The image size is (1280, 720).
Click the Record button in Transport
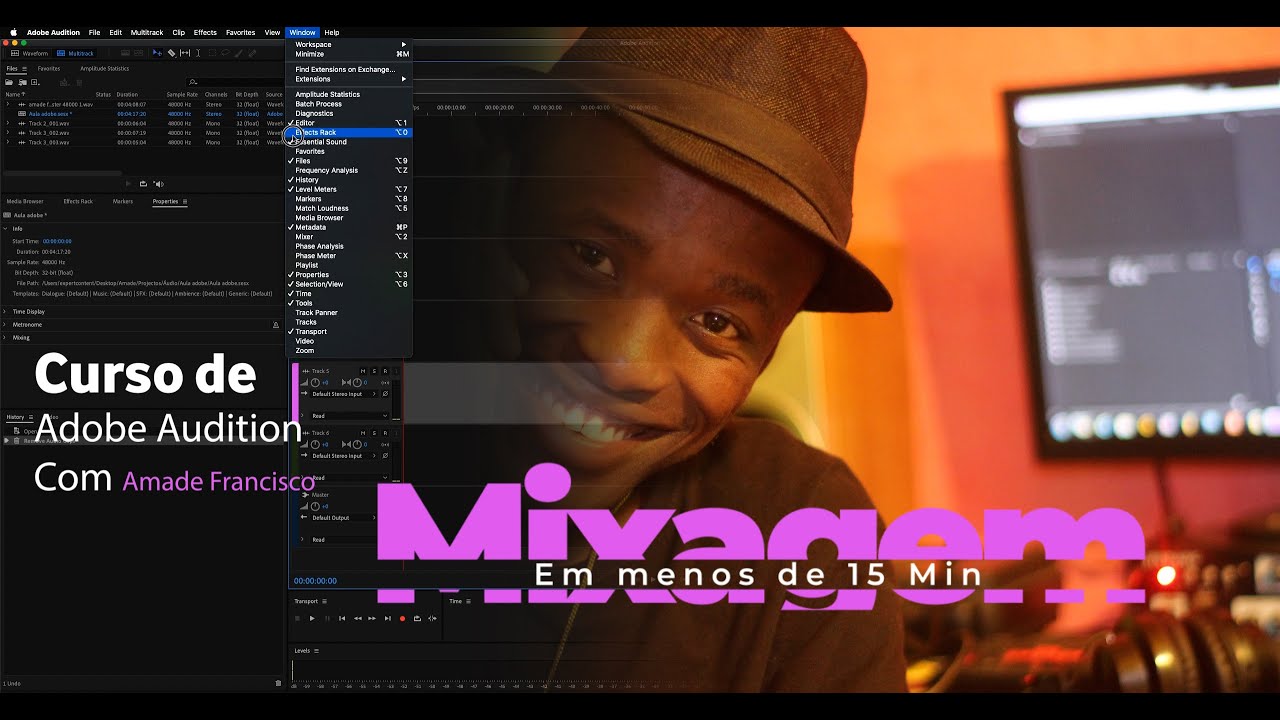click(x=402, y=618)
